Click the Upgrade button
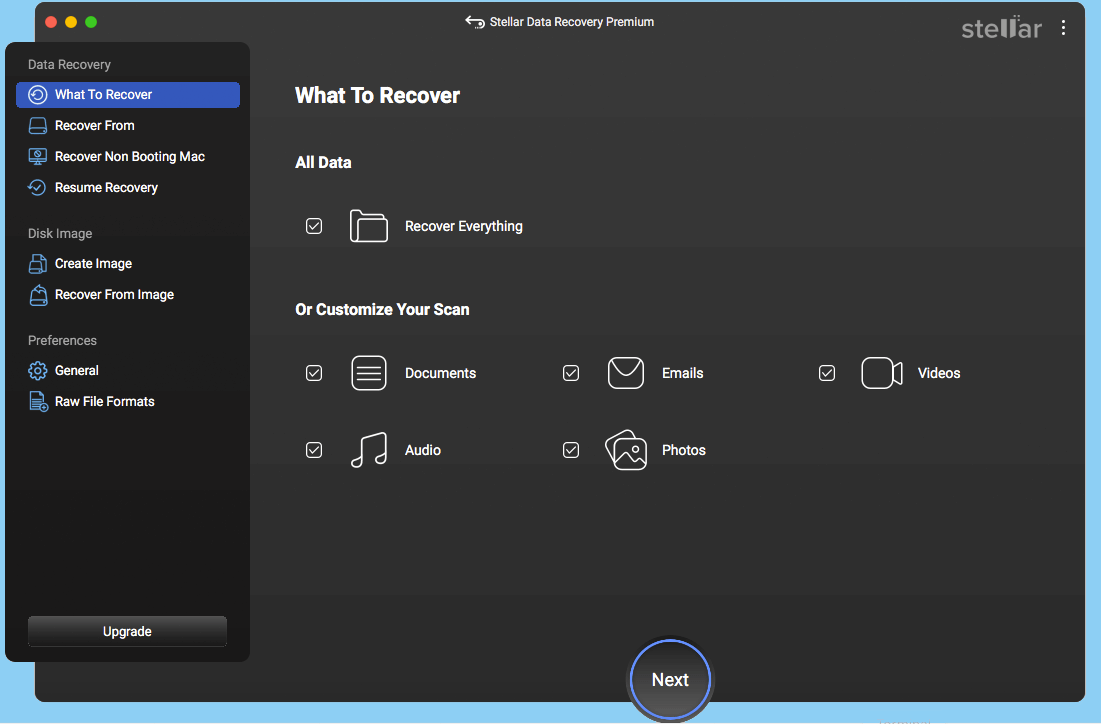The width and height of the screenshot is (1101, 724). pyautogui.click(x=127, y=631)
